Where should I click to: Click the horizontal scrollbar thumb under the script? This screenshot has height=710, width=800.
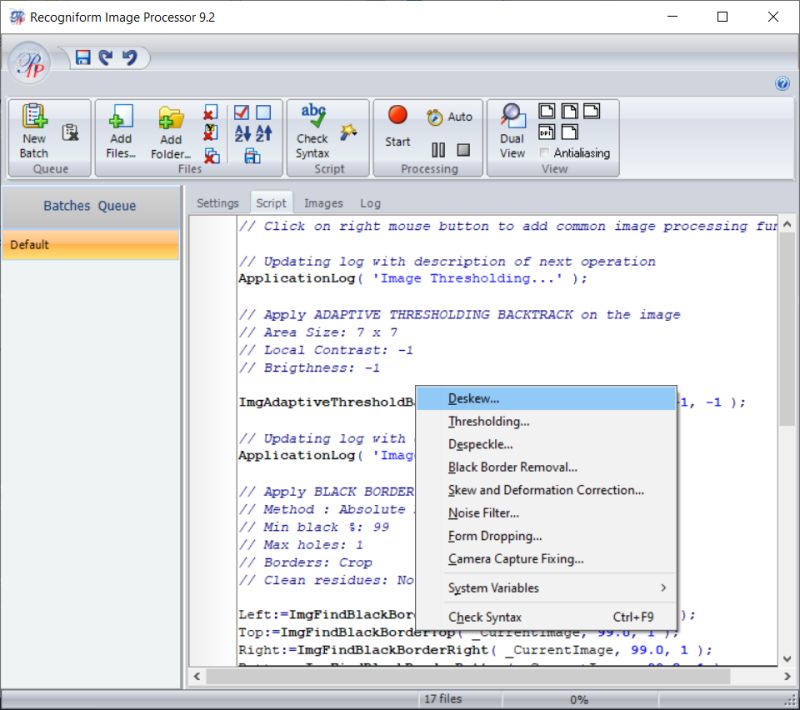[468, 676]
